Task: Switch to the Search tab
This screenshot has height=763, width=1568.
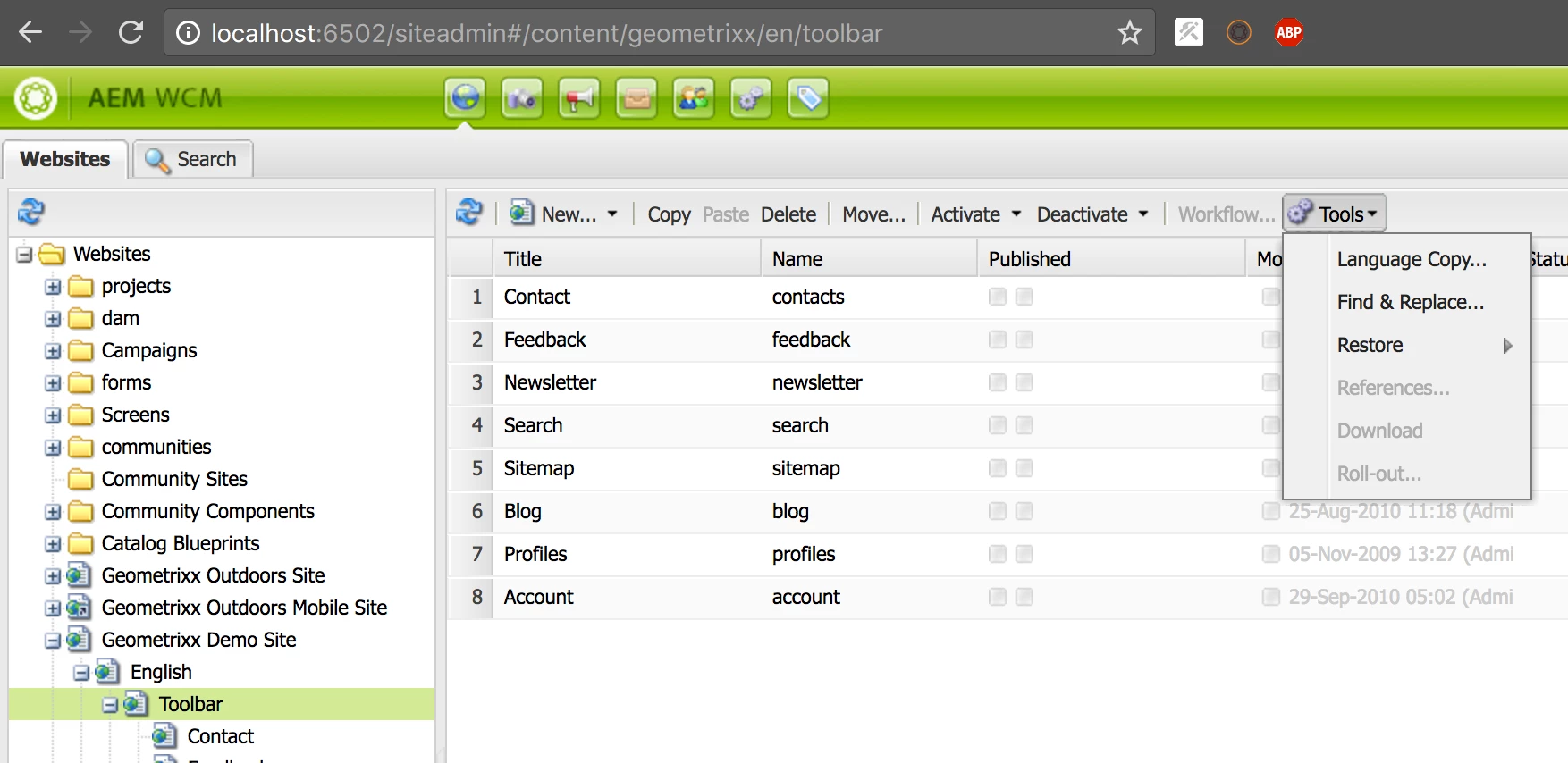Action: pos(193,159)
